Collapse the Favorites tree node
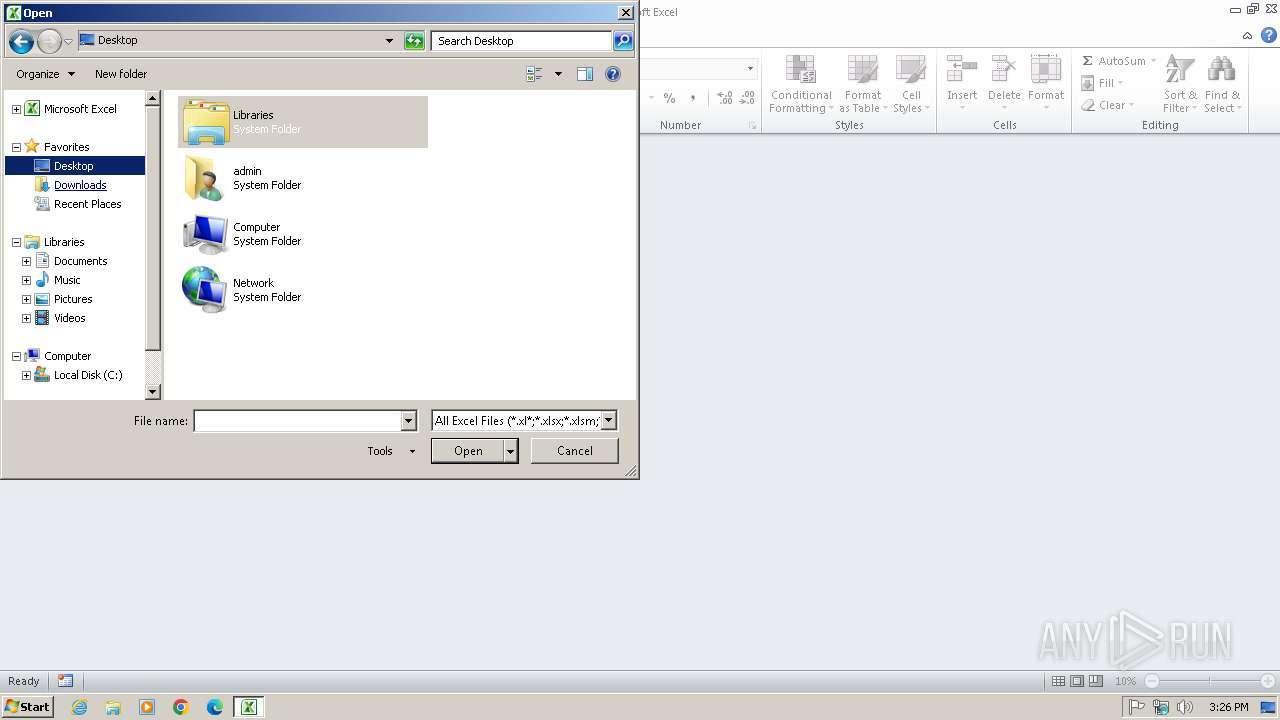The image size is (1280, 720). [16, 147]
